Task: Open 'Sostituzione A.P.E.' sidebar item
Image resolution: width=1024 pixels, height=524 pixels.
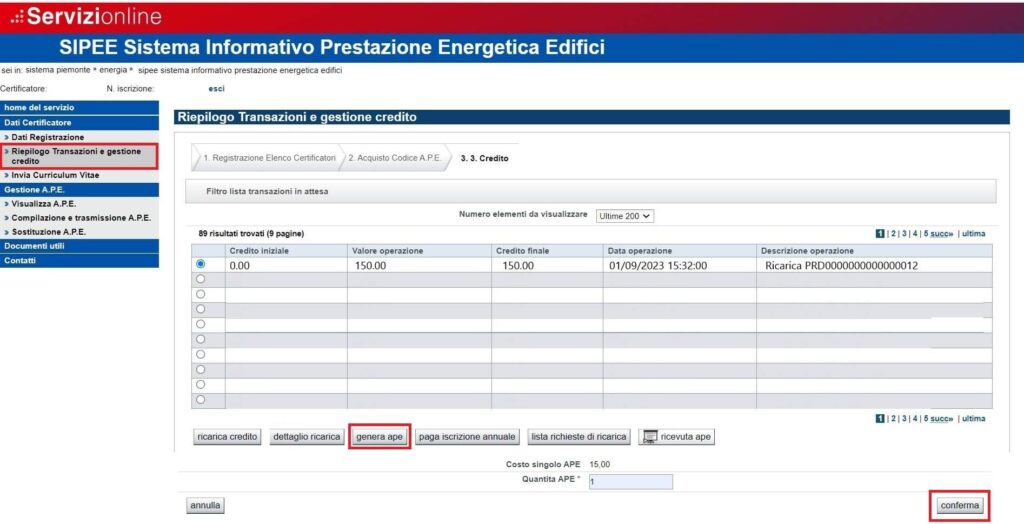Action: point(48,233)
